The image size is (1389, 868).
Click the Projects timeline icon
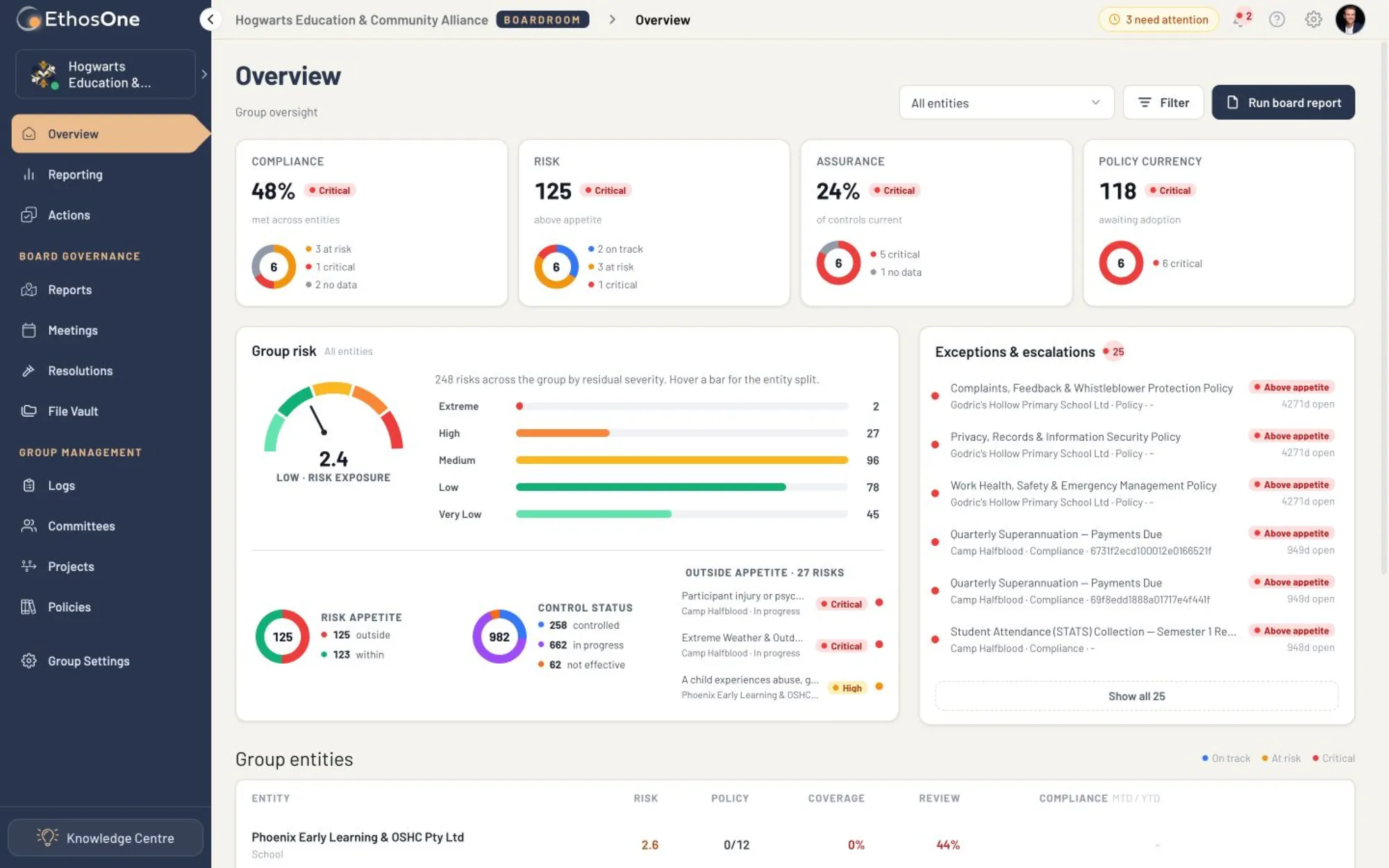tap(28, 566)
